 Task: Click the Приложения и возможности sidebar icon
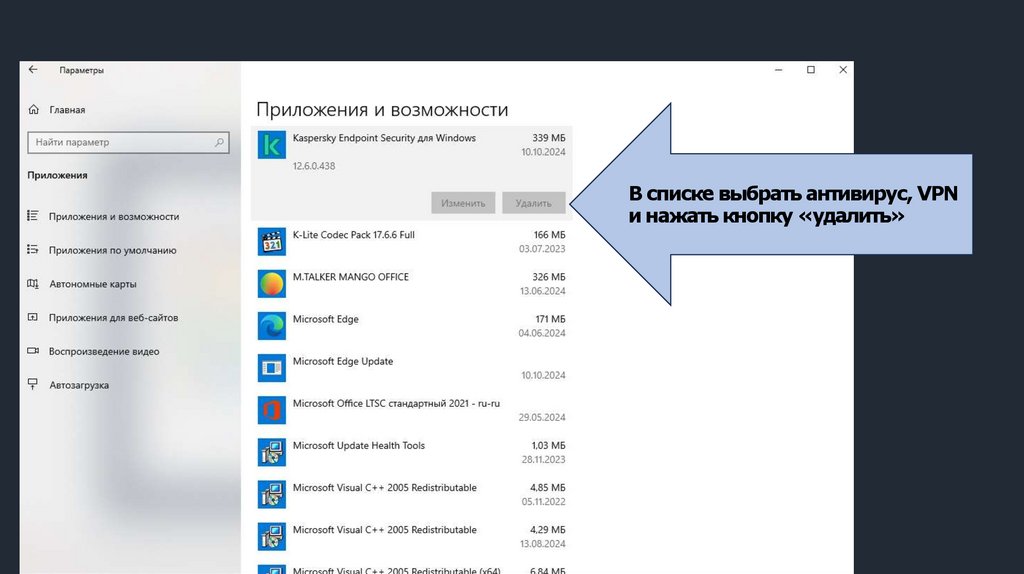pyautogui.click(x=33, y=215)
